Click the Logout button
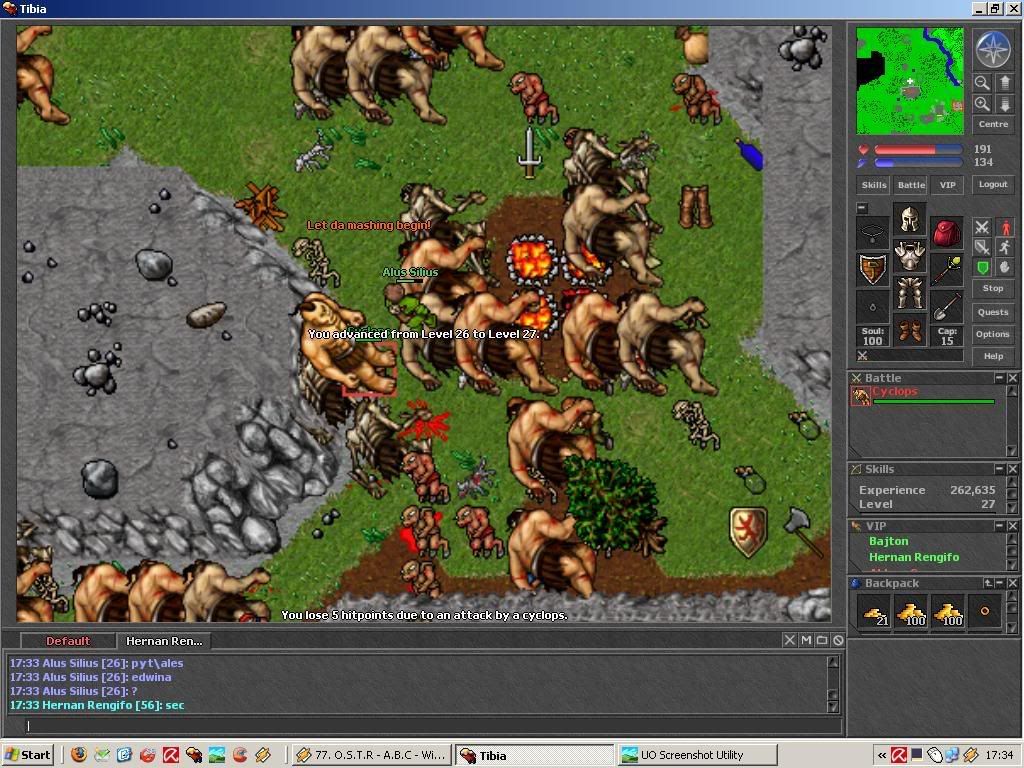This screenshot has height=768, width=1024. pos(993,184)
